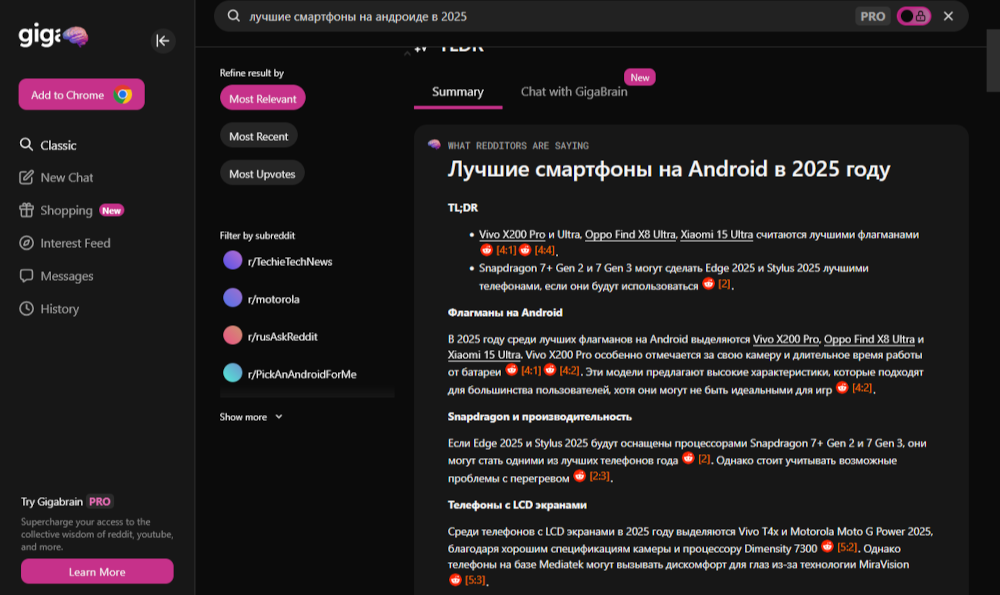Click the PRO badge in search bar
This screenshot has height=595, width=1000.
tap(872, 17)
